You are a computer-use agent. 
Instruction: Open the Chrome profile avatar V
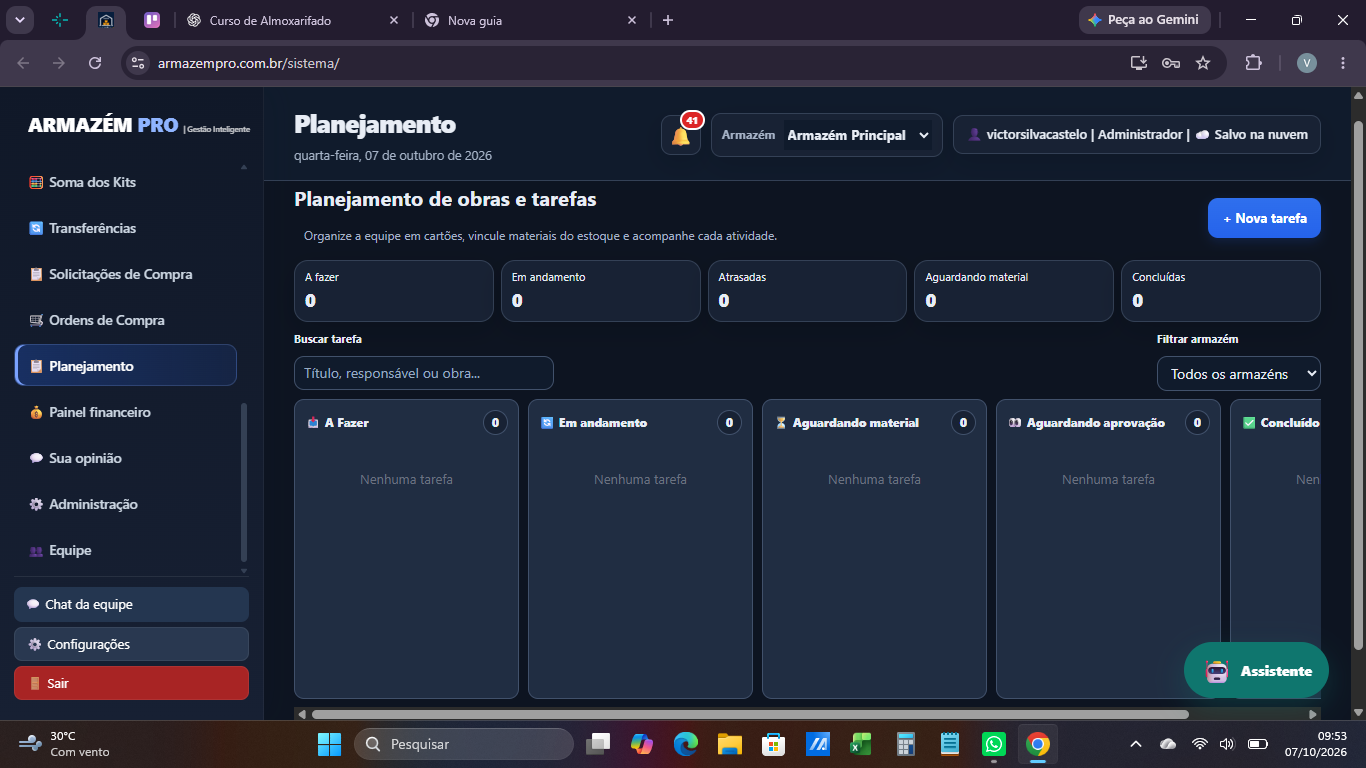click(1307, 63)
